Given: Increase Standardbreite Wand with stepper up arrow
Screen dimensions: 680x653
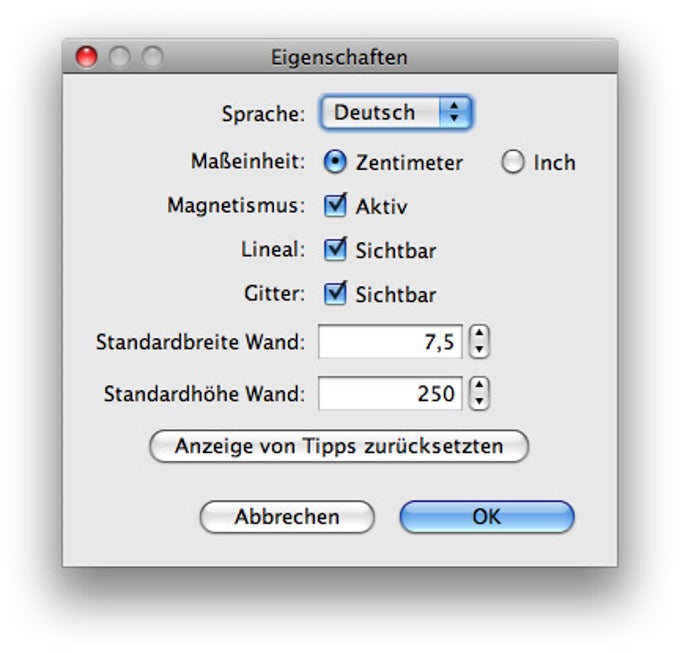Looking at the screenshot, I should pos(480,335).
